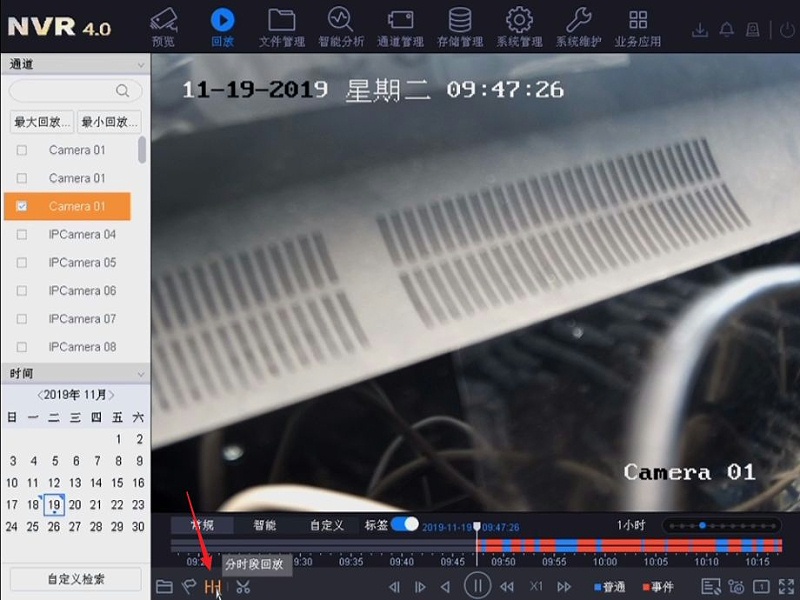
Task: Click the alarm bell notification icon
Action: tap(727, 31)
